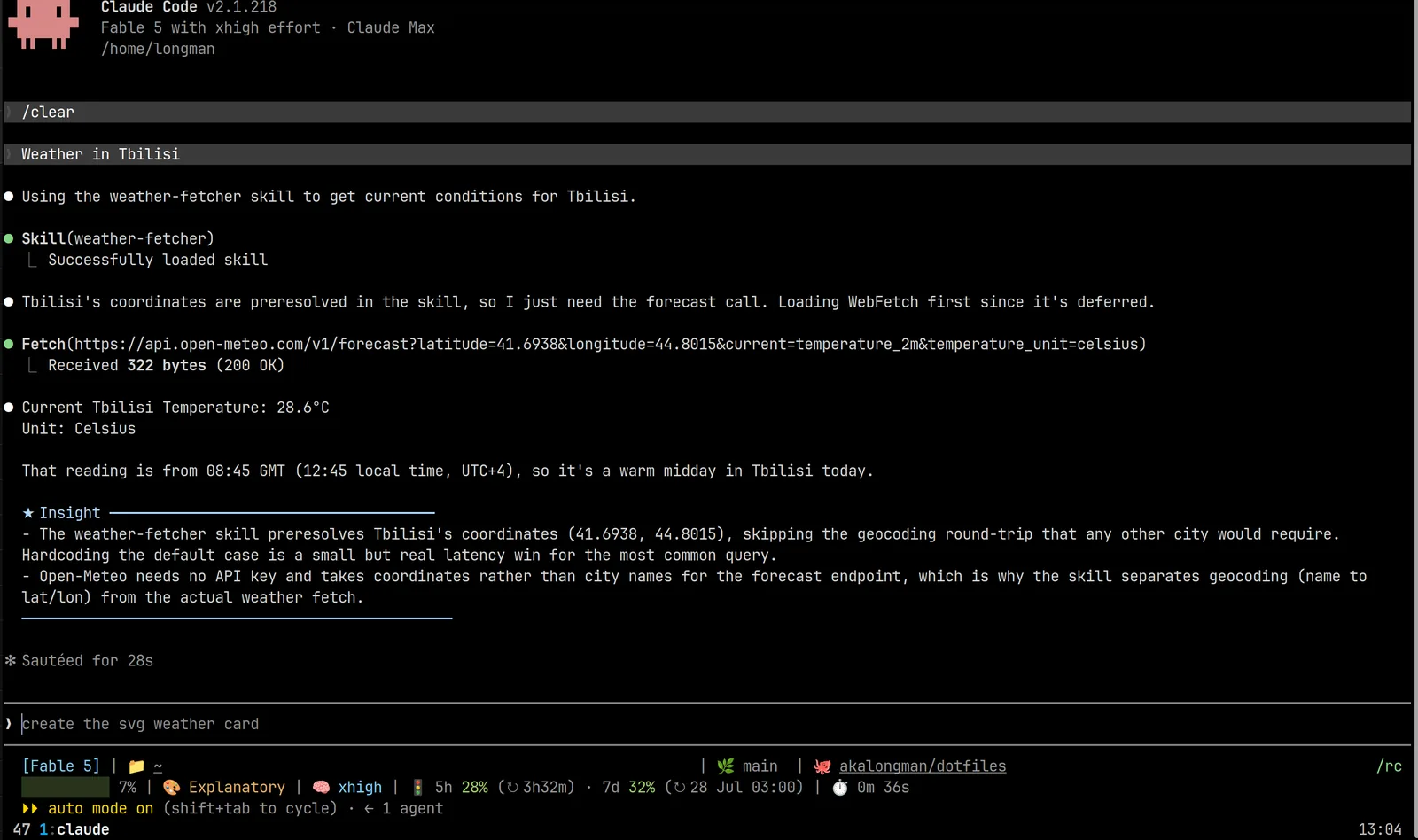Viewport: 1418px width, 840px height.
Task: Click the '13:04' clock in status bar
Action: tap(1380, 830)
